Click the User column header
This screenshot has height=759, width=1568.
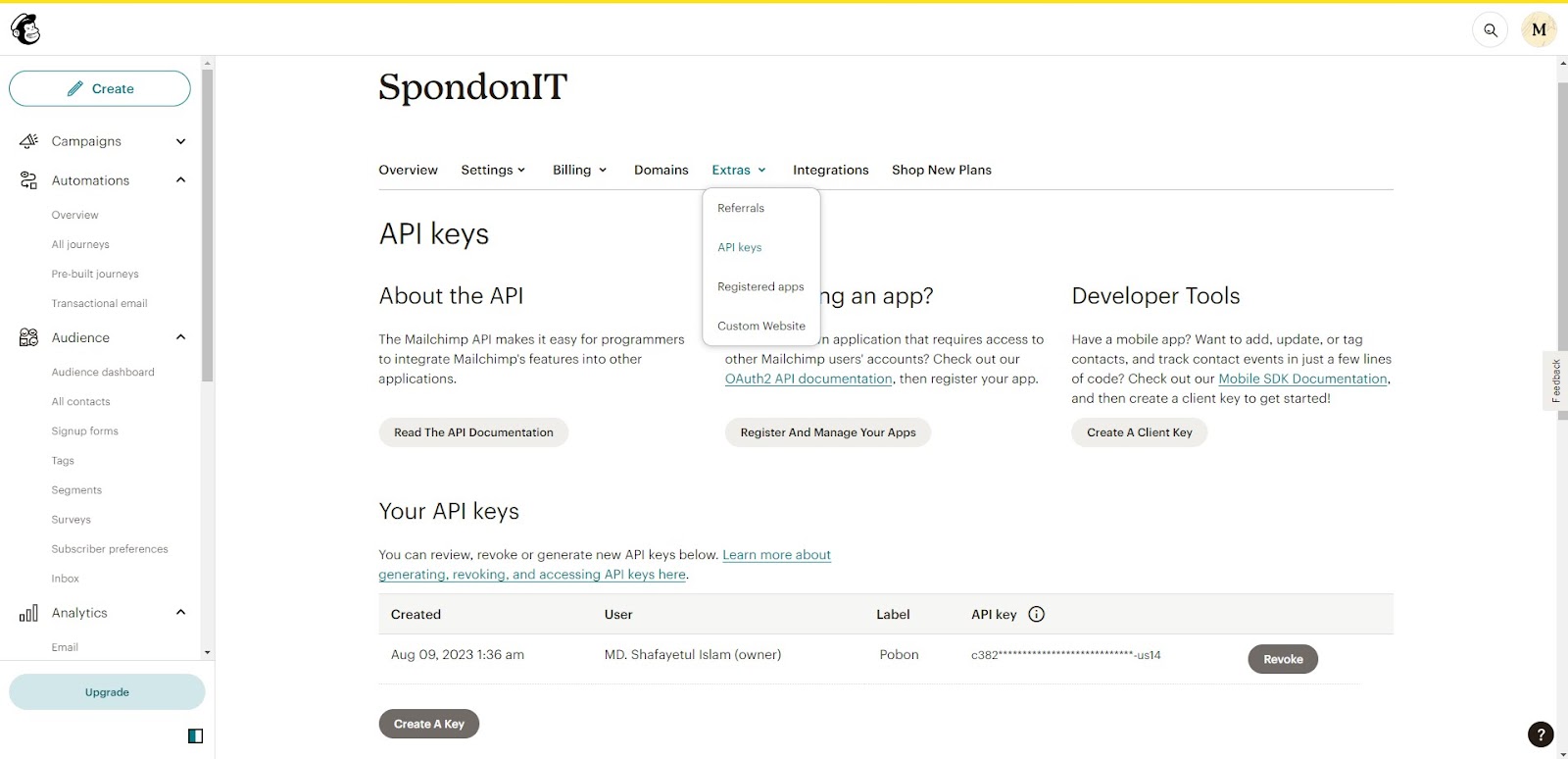618,614
